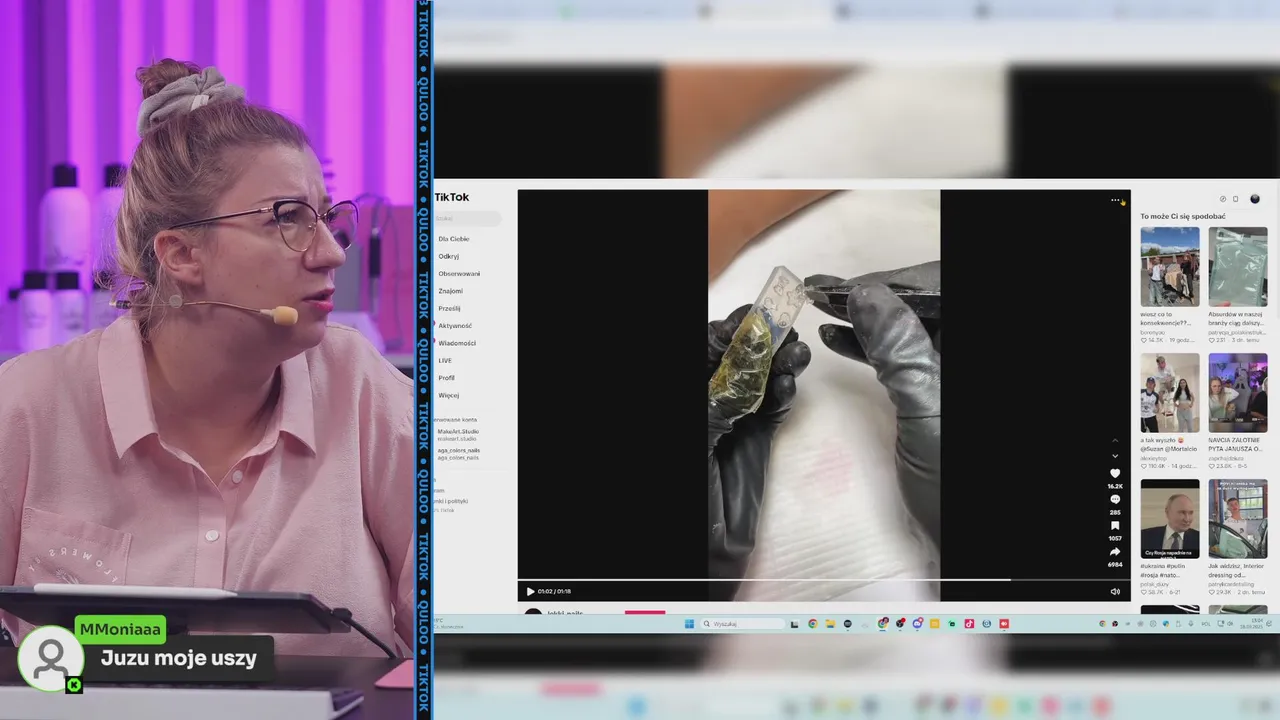The width and height of the screenshot is (1280, 720).
Task: Open the 'Absurdów w naszej branży' recommended video
Action: (1238, 266)
